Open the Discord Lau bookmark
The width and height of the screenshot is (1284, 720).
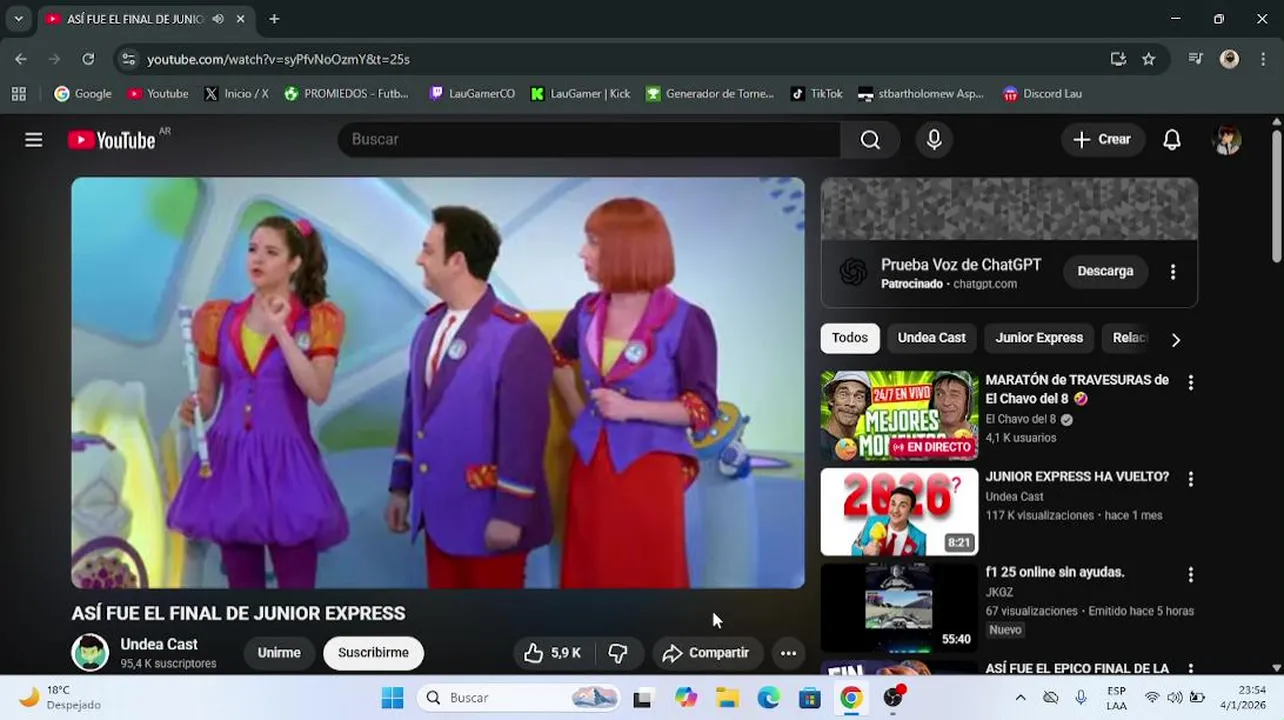tap(1042, 94)
